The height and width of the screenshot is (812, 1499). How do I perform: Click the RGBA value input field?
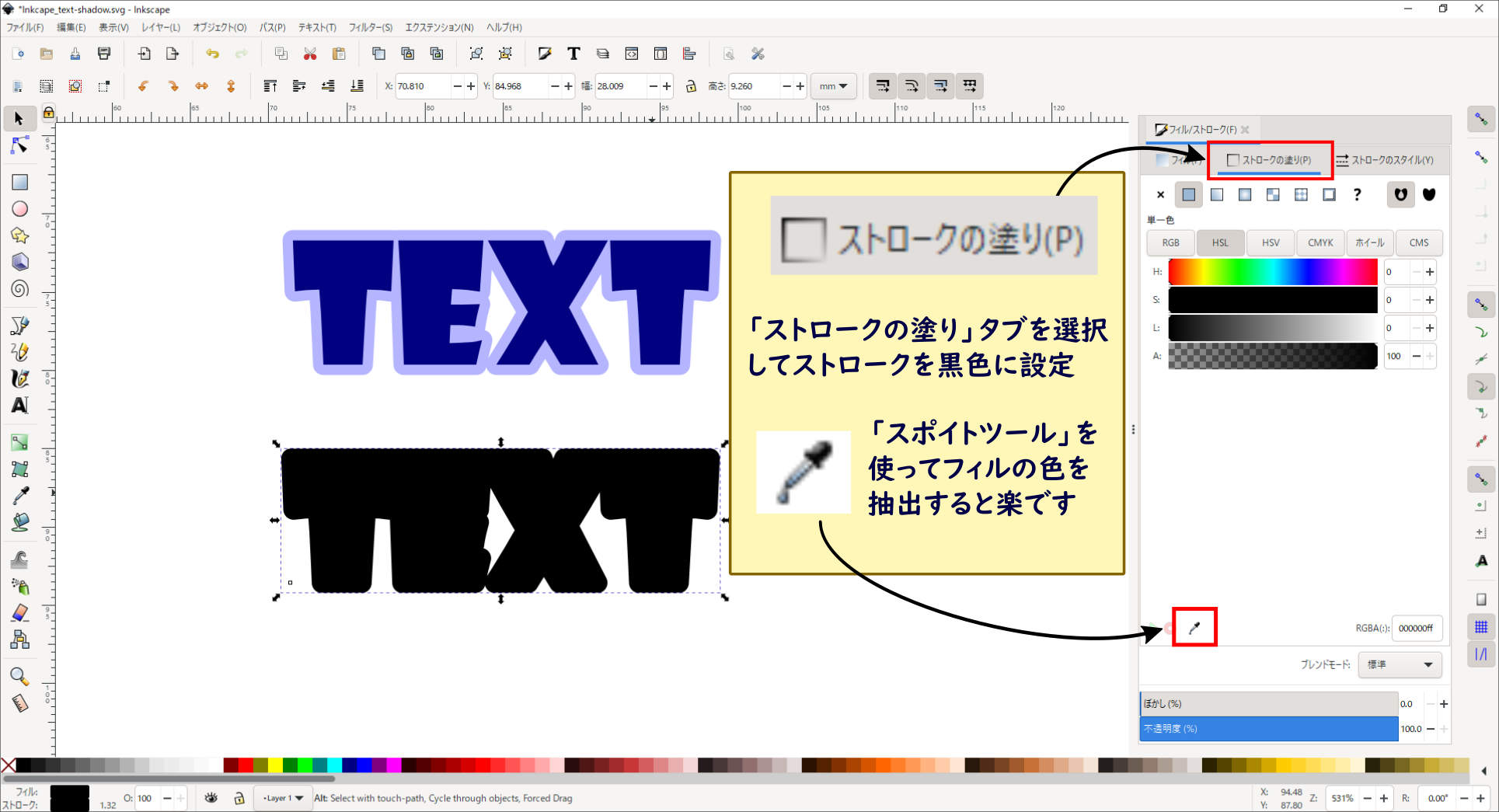click(1416, 628)
